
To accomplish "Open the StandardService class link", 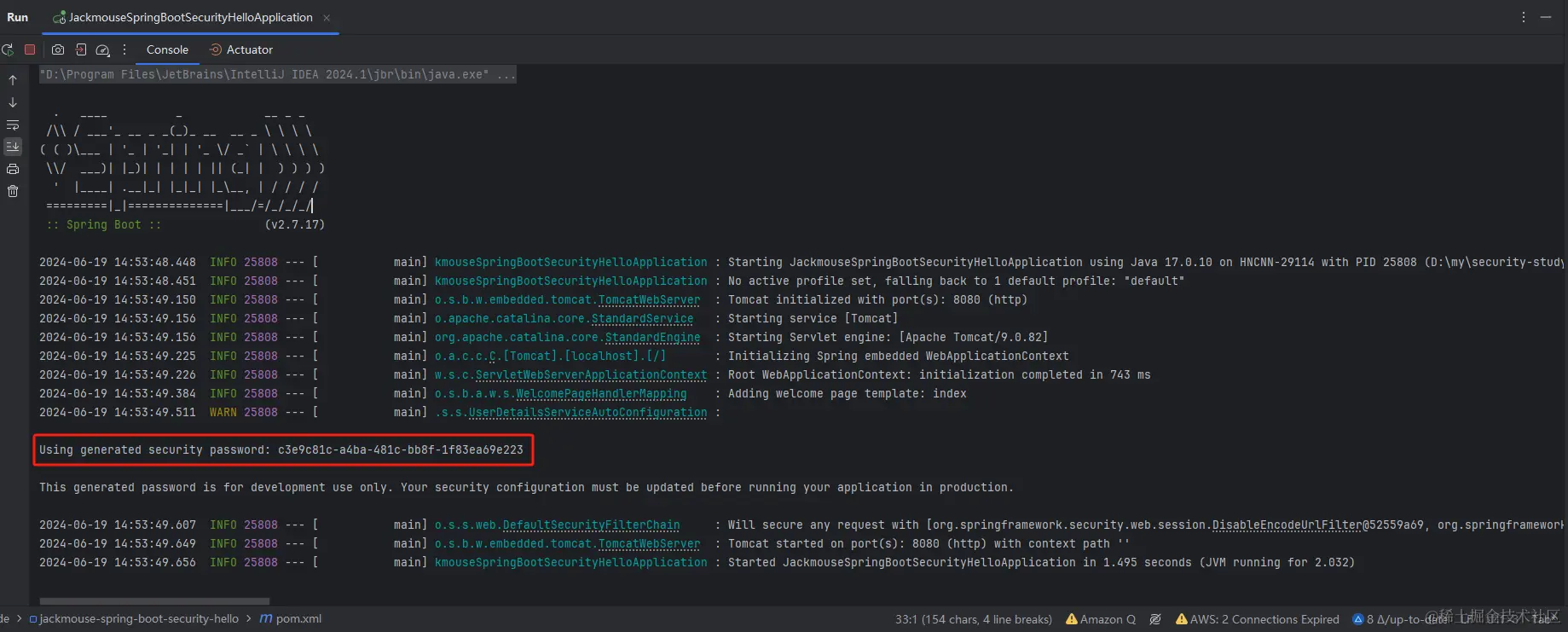I will point(642,319).
